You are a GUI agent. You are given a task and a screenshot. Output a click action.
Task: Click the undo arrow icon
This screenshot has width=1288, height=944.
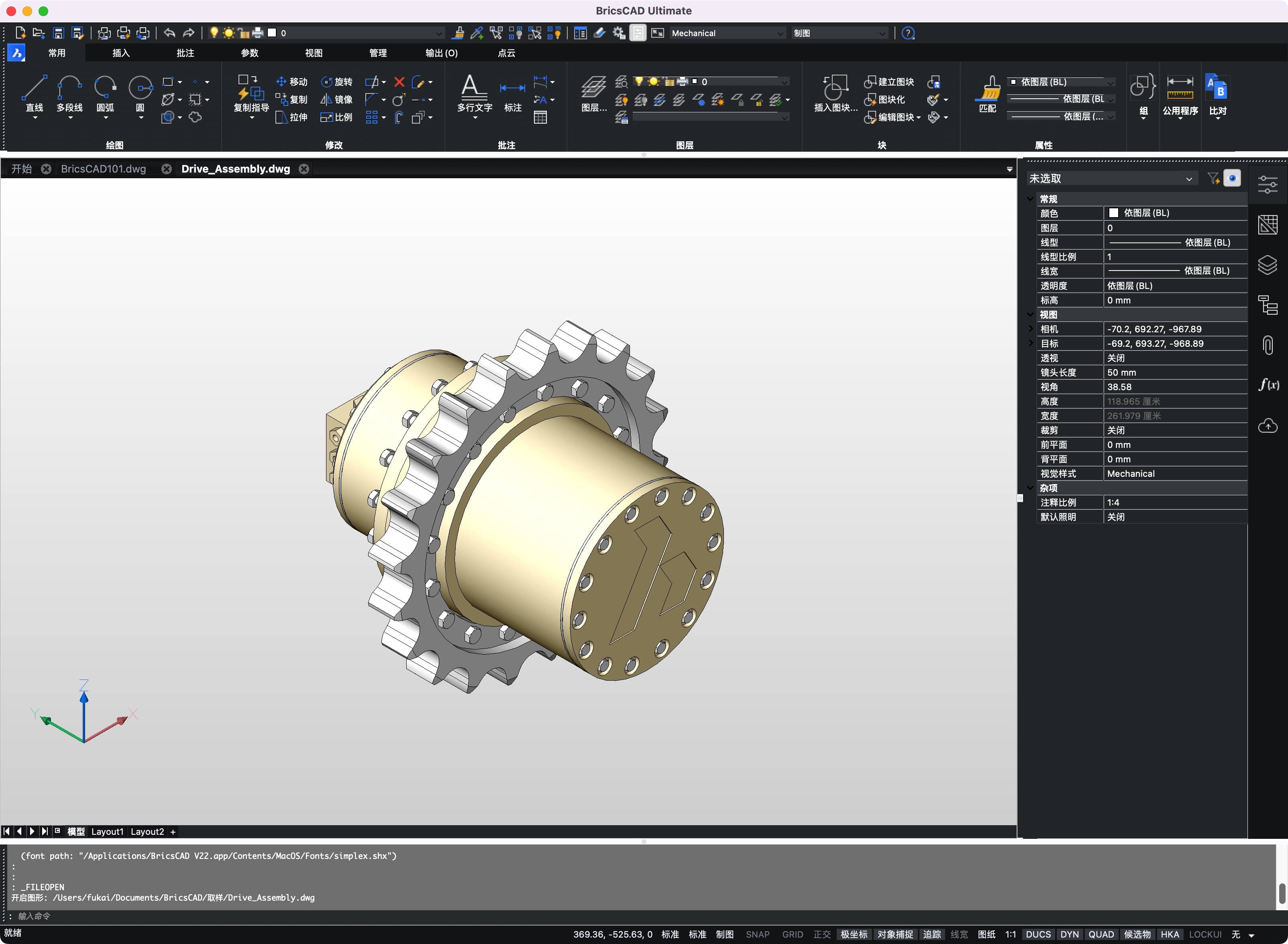[x=169, y=33]
